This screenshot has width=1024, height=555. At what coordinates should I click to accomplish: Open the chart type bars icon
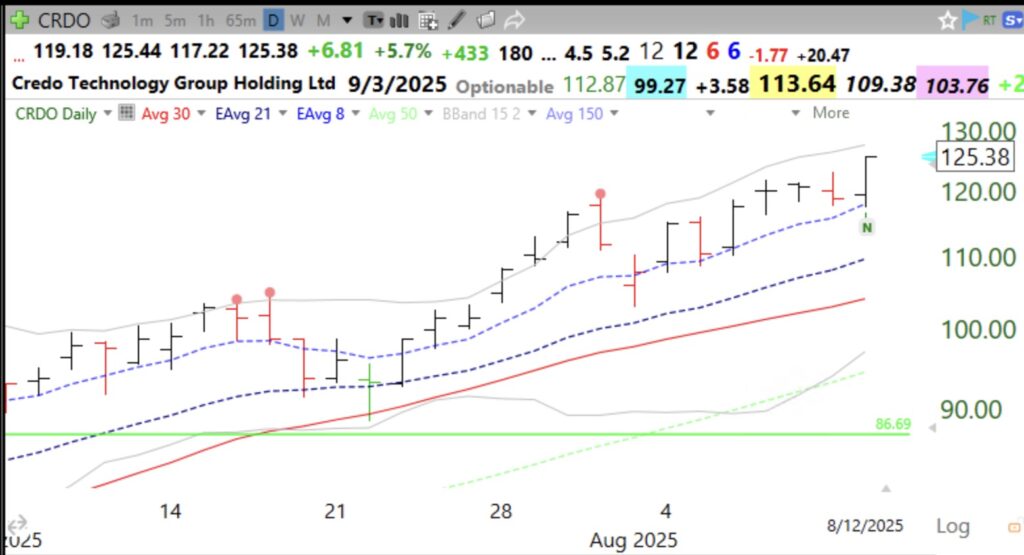coord(398,21)
